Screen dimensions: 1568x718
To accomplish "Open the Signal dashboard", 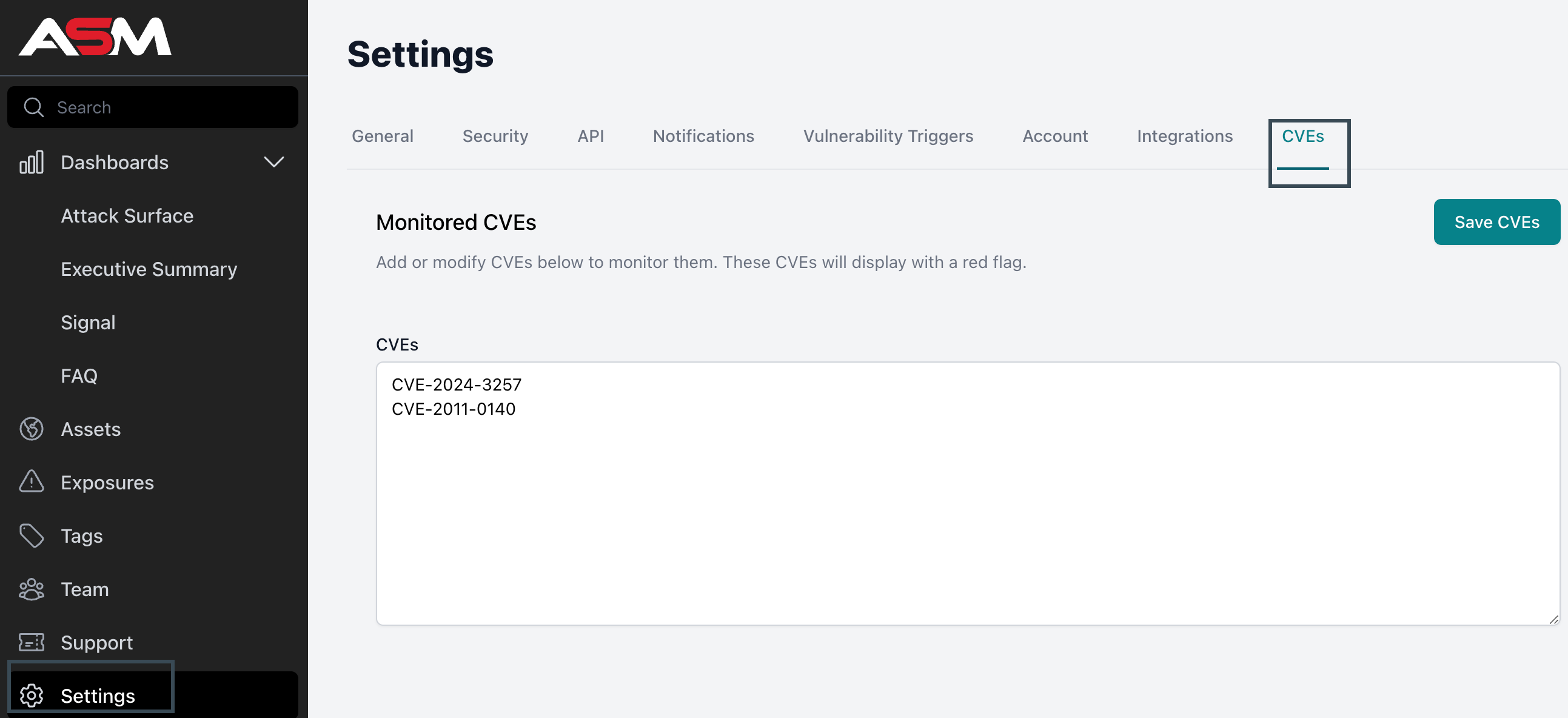I will (89, 323).
